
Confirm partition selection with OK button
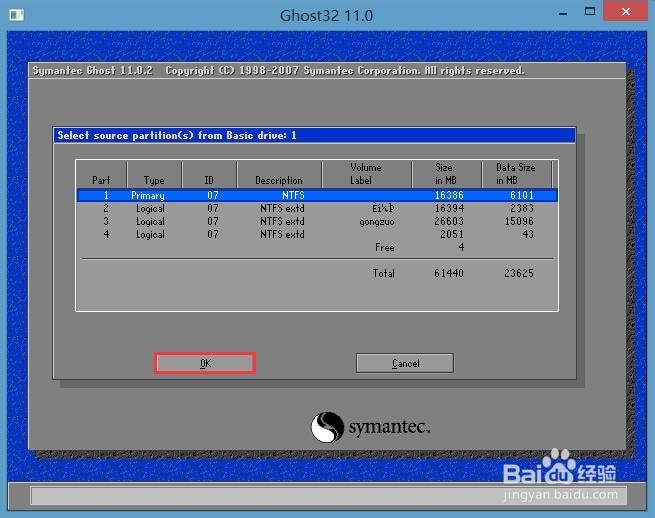point(205,363)
